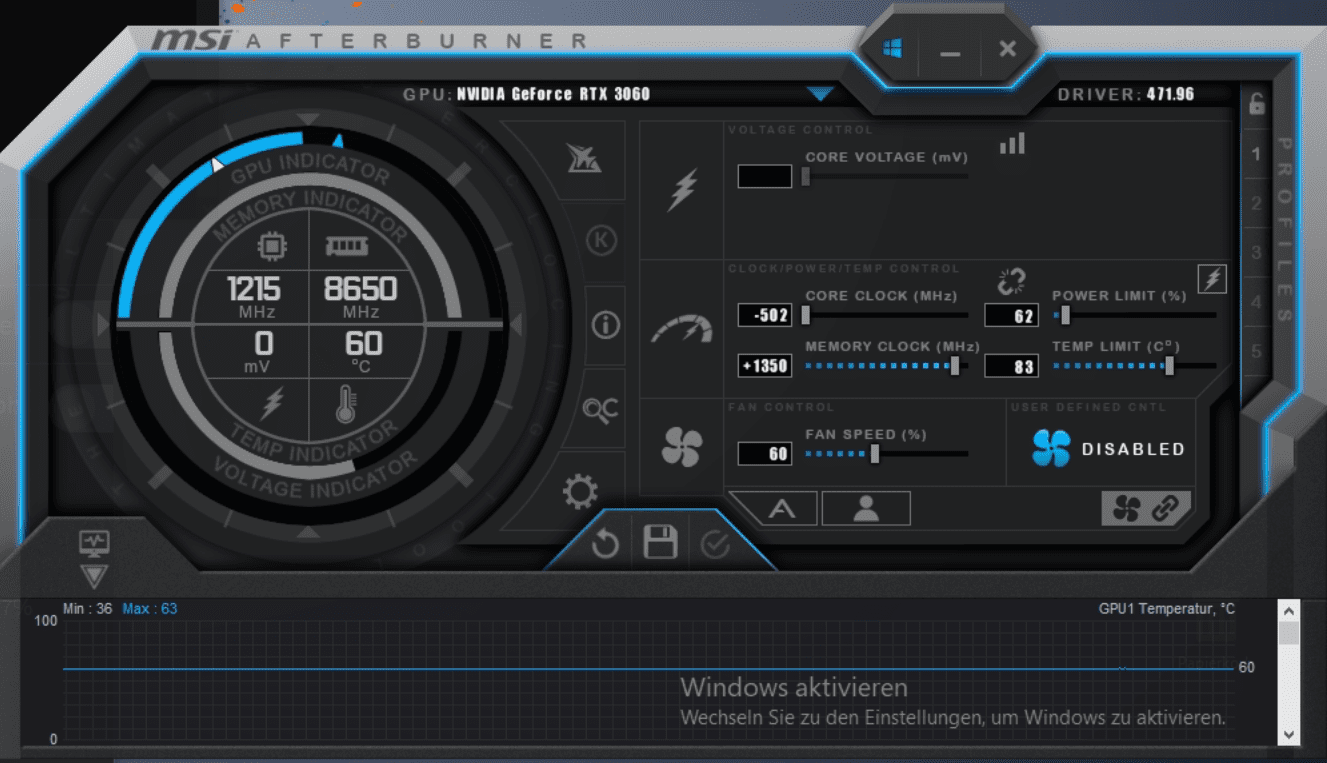1327x763 pixels.
Task: Open Kombustor stress test (K icon)
Action: (601, 240)
